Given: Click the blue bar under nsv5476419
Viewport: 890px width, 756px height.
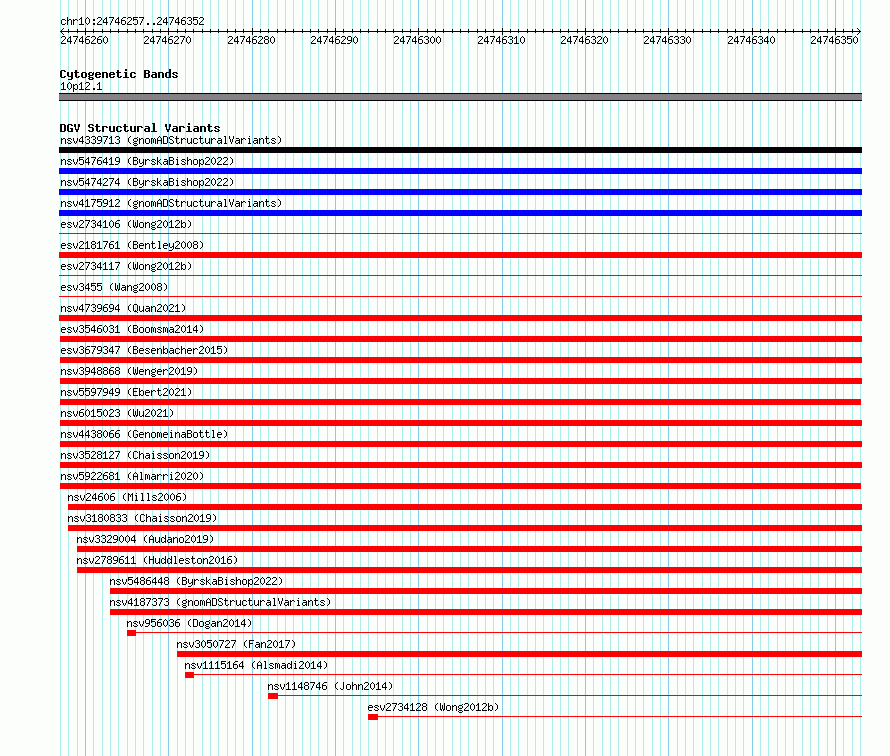Looking at the screenshot, I should pyautogui.click(x=460, y=171).
